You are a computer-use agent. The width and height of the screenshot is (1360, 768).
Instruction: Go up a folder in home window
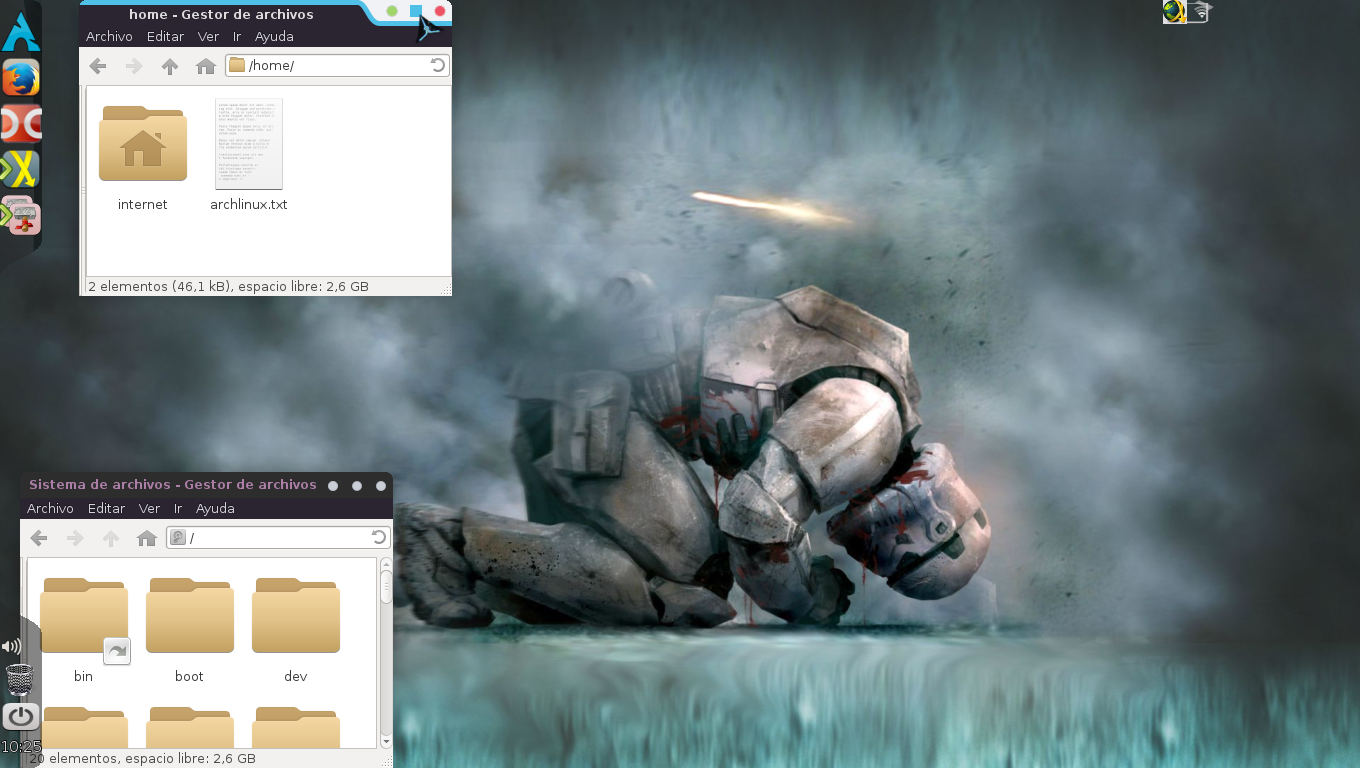point(170,66)
